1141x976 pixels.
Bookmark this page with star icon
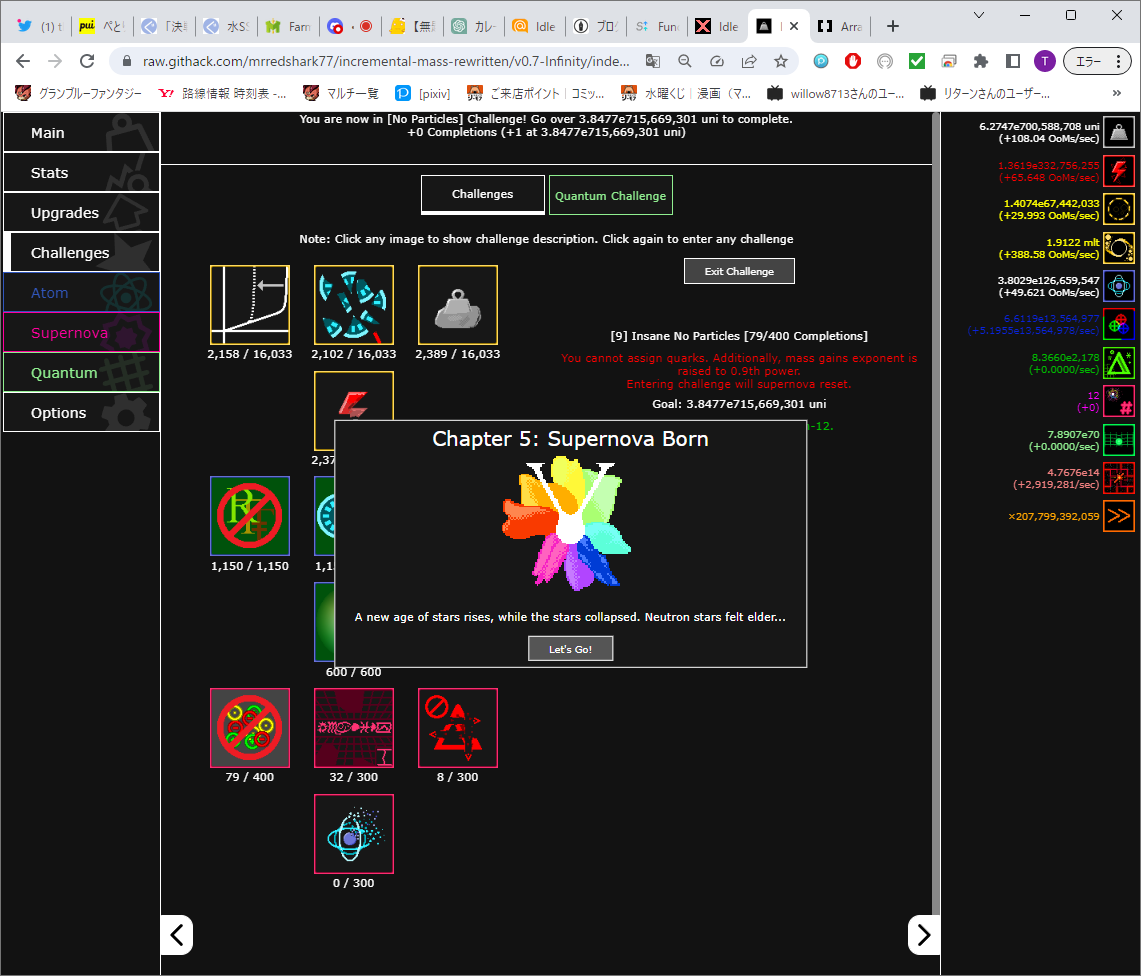(781, 61)
